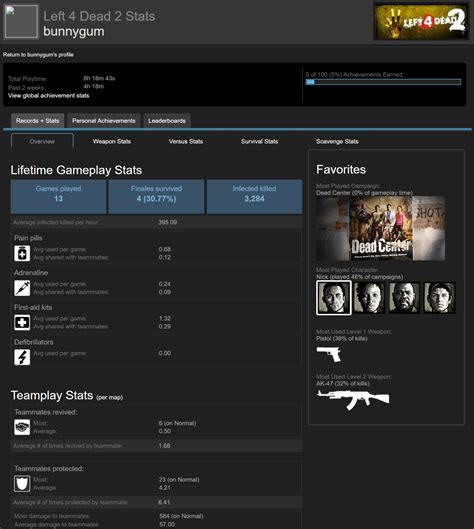Click the Defibrillators lightning icon
The width and height of the screenshot is (474, 529).
[22, 357]
